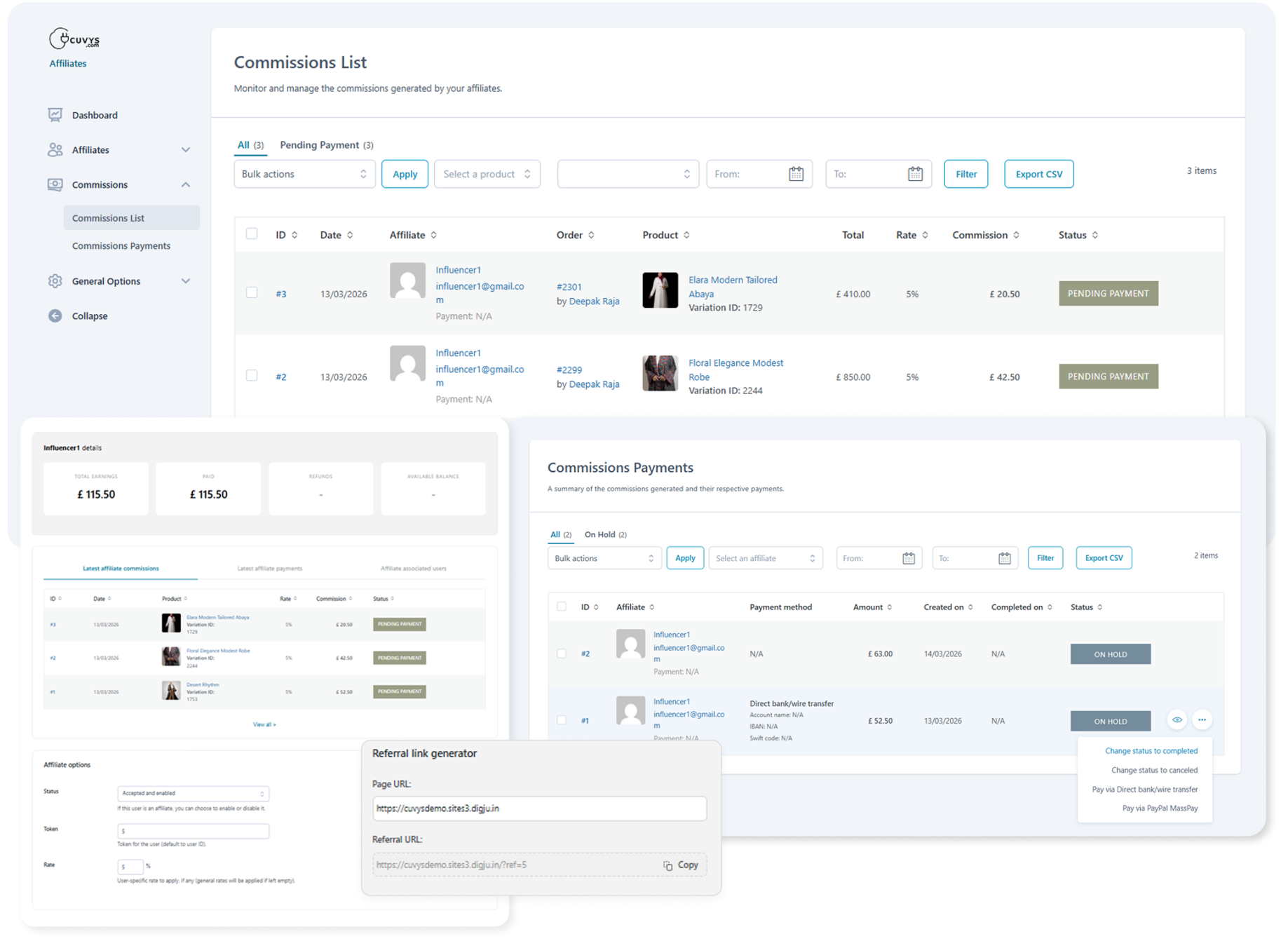Click Export CSV in Commissions List
The height and width of the screenshot is (941, 1288).
point(1038,175)
